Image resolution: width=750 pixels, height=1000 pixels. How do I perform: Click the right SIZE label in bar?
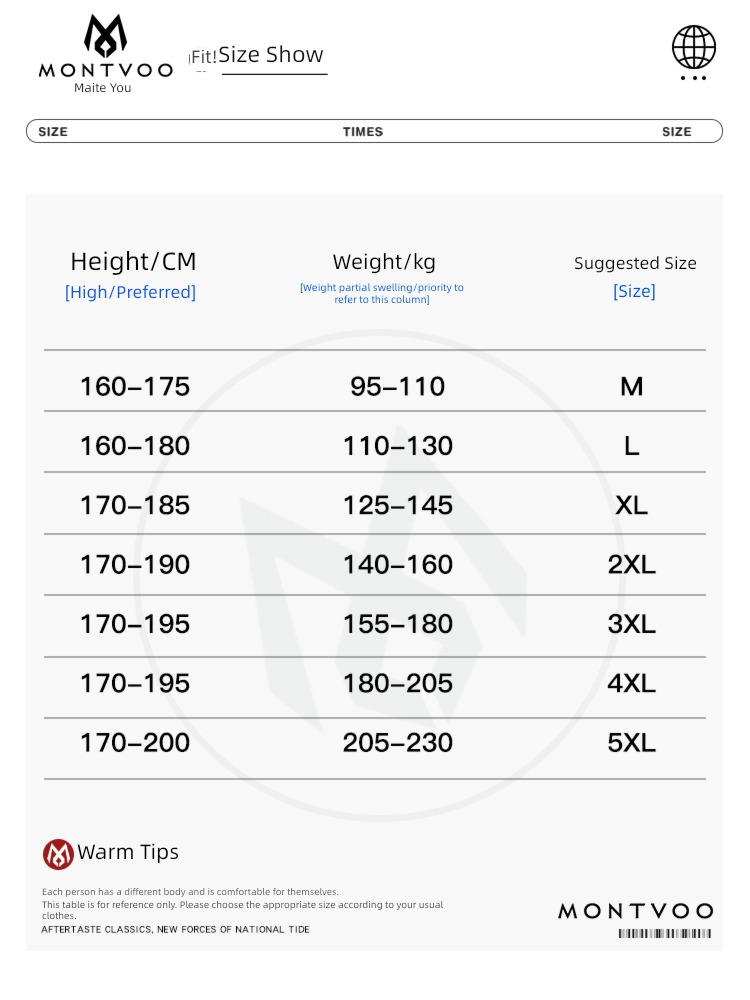tap(677, 131)
